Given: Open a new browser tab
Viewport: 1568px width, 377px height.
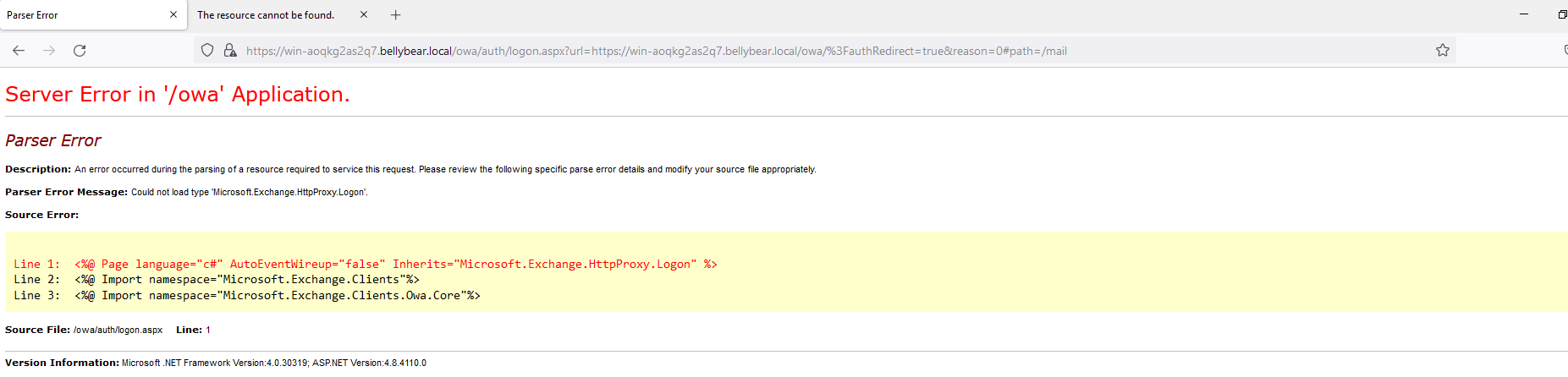Looking at the screenshot, I should 395,15.
